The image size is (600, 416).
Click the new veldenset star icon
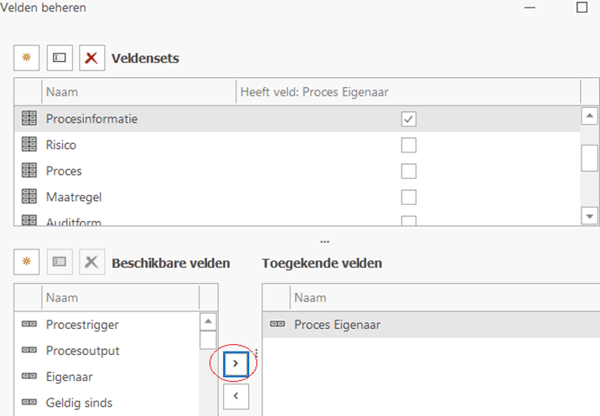[27, 58]
